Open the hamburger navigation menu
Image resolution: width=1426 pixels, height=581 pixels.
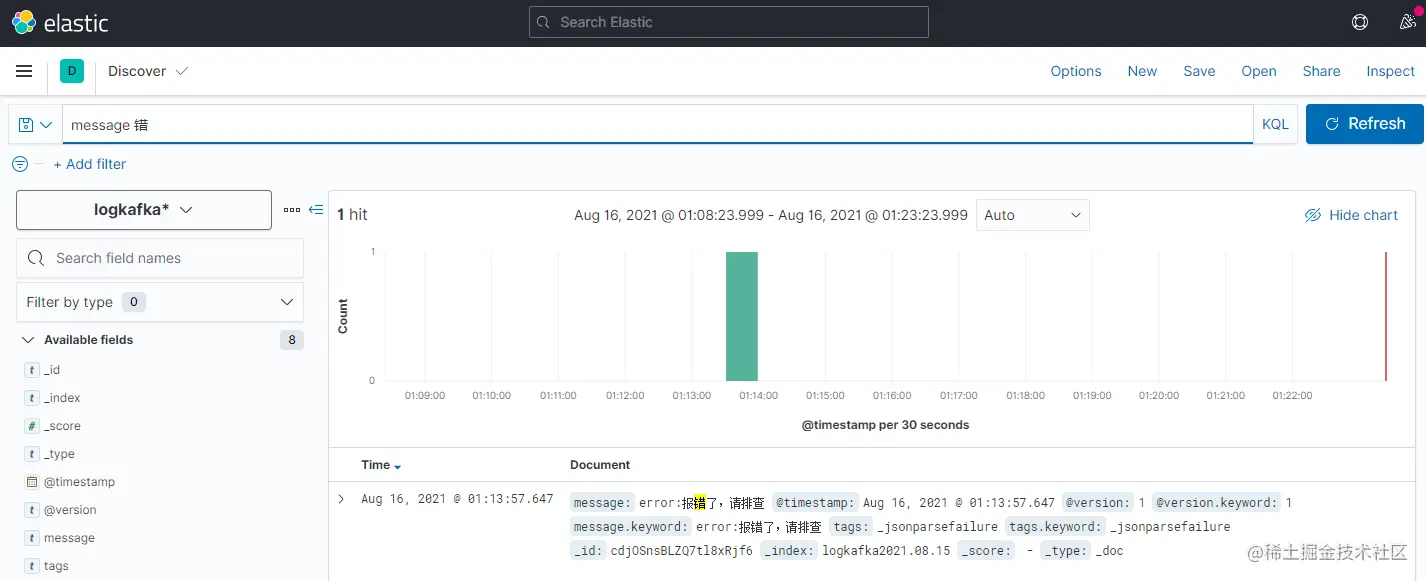pos(24,71)
